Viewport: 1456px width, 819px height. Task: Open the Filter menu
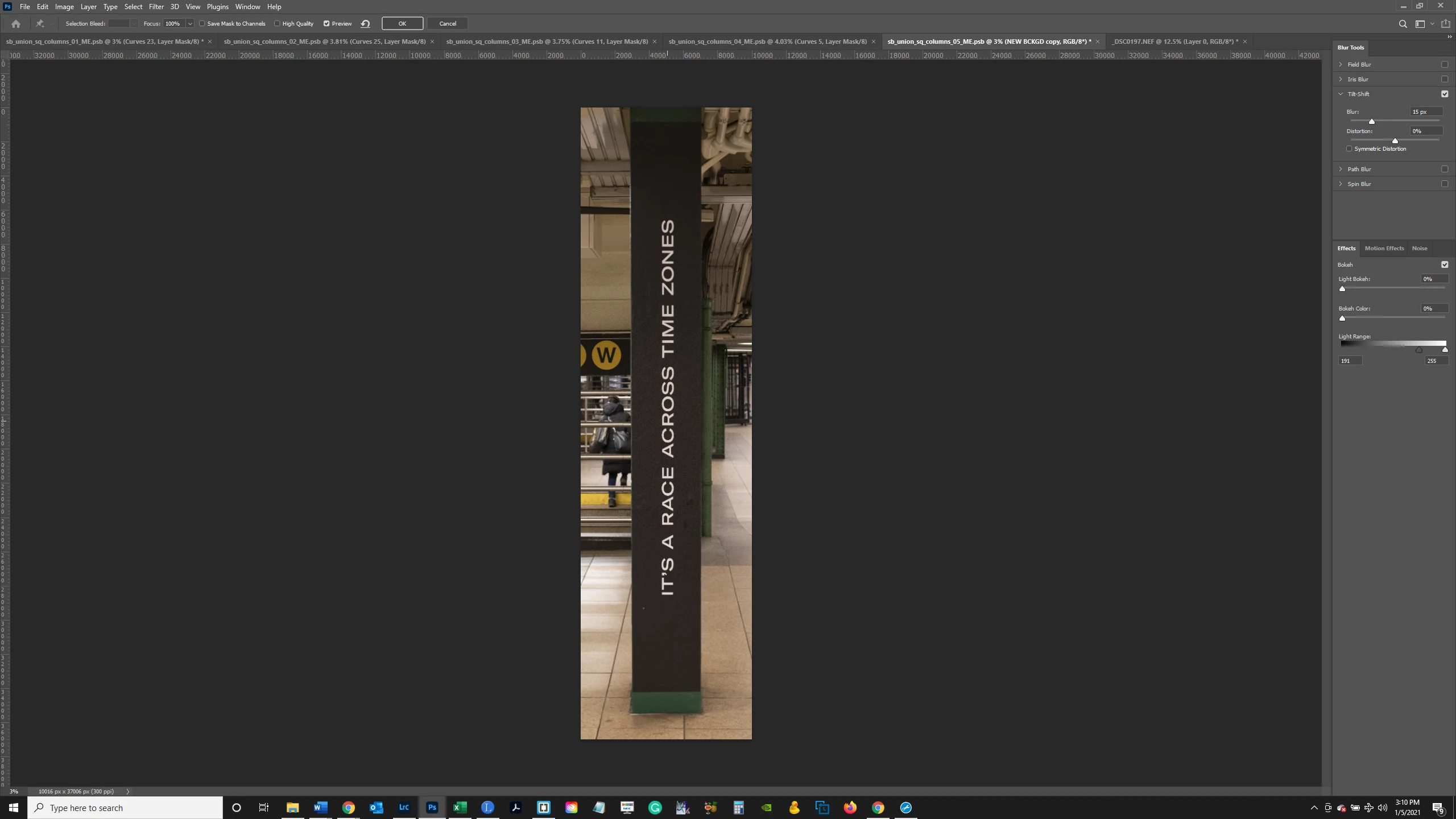tap(156, 7)
